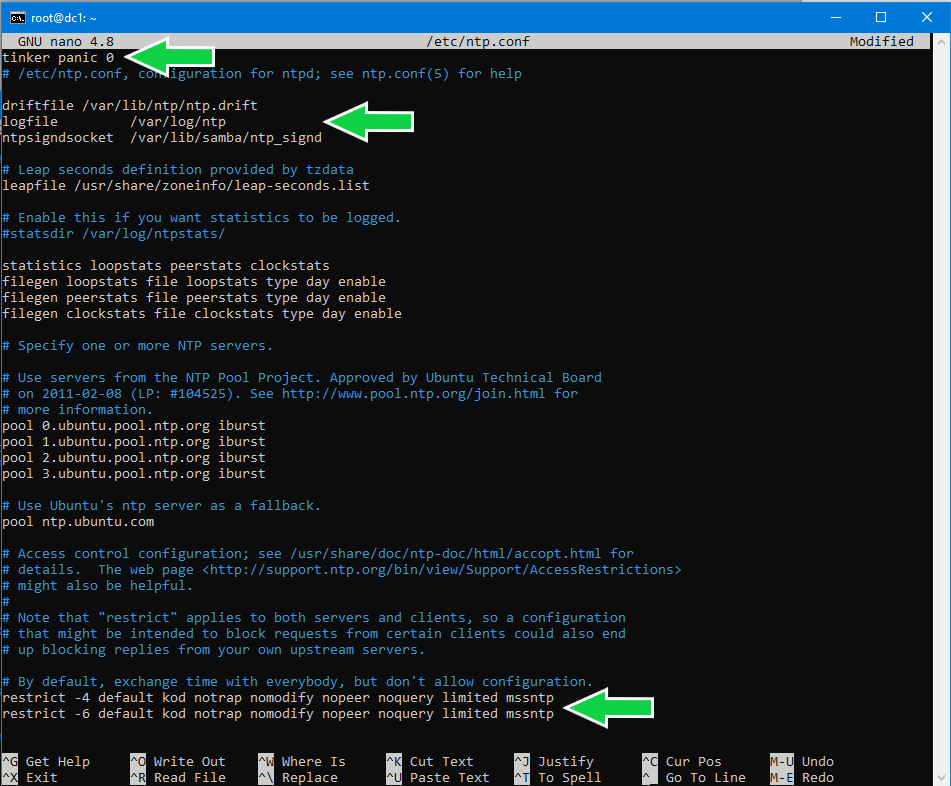The image size is (951, 786).
Task: Select the Redo shortcut
Action: (802, 778)
